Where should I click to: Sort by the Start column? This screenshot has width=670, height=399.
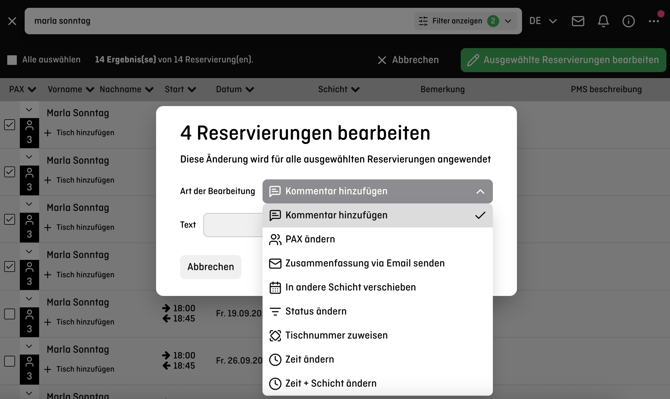click(180, 89)
